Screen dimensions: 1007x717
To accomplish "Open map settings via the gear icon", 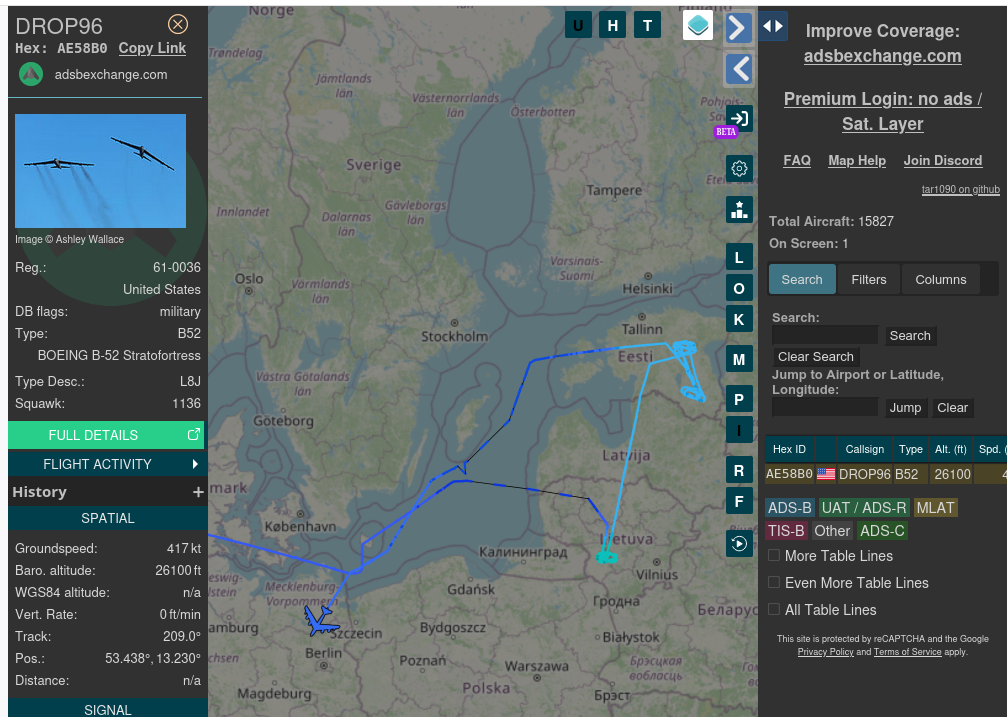I will (739, 168).
